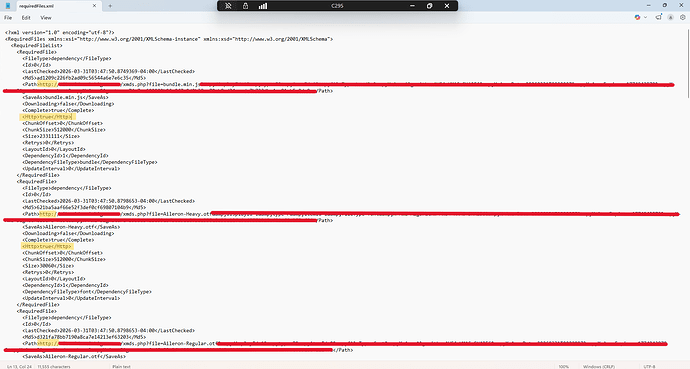Click the SaveAs Aileron-Regular.otf line

[x=74, y=356]
